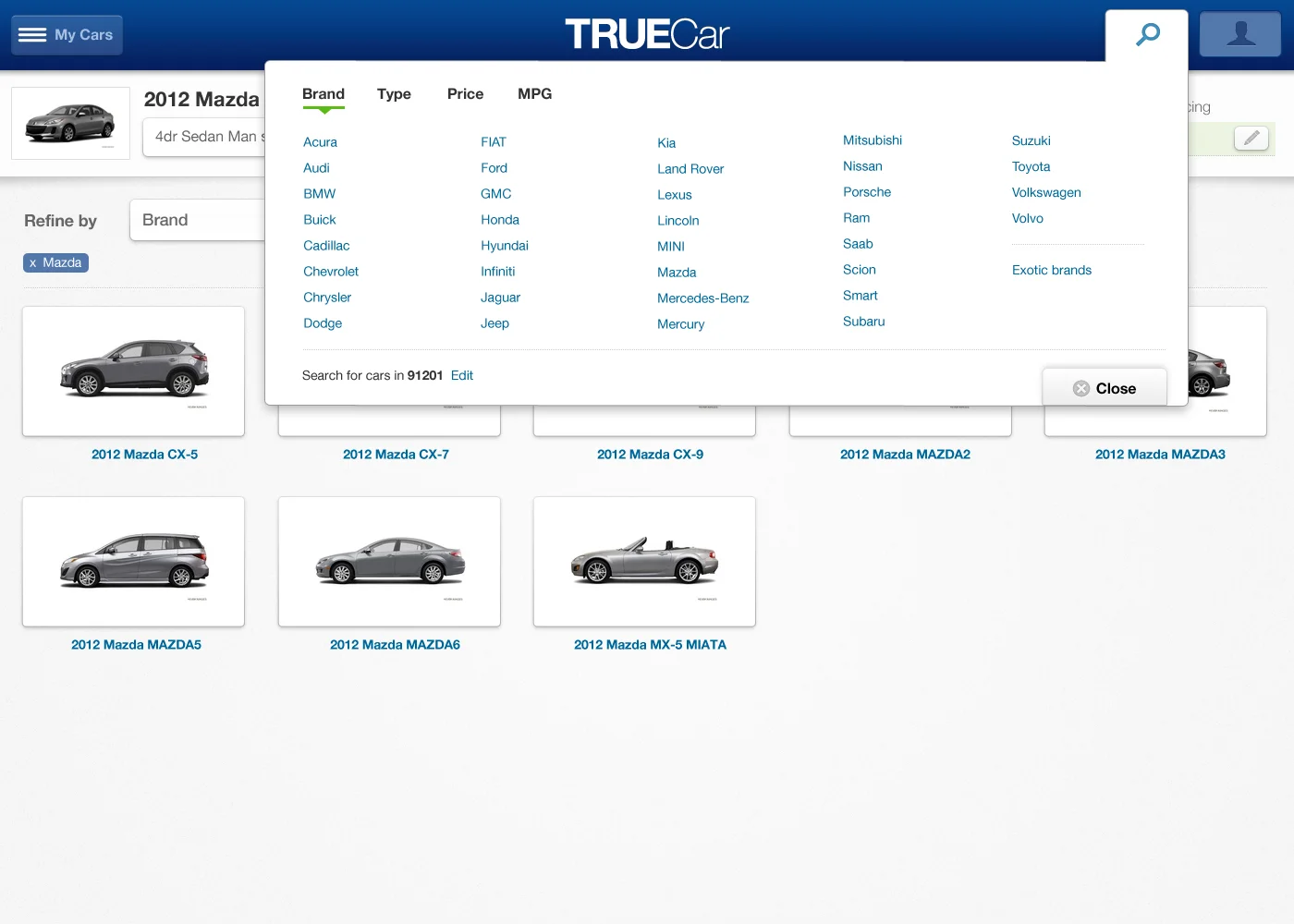Pick the Porsche brand
Screen dimensions: 1294x924
click(x=867, y=192)
